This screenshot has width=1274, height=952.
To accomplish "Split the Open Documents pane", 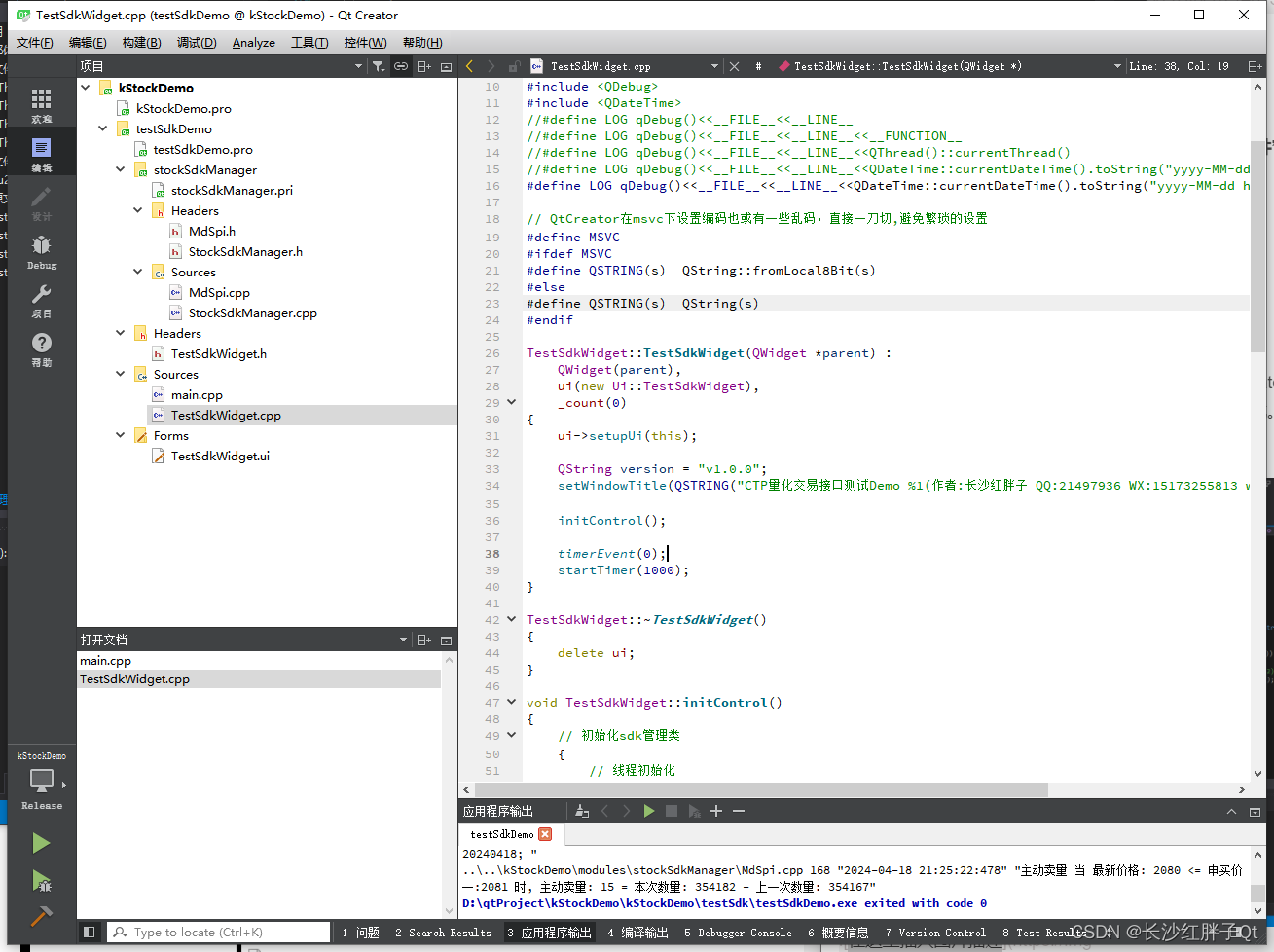I will tap(423, 640).
